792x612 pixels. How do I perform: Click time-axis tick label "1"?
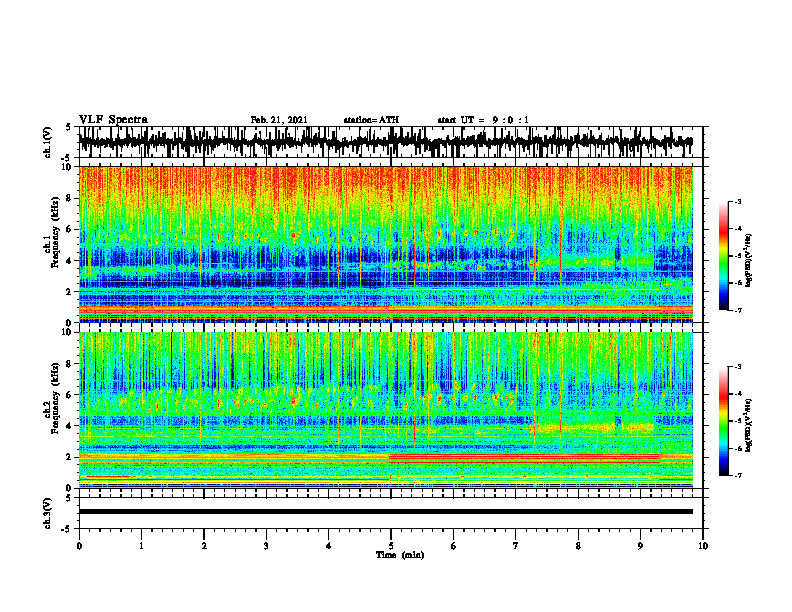(141, 546)
